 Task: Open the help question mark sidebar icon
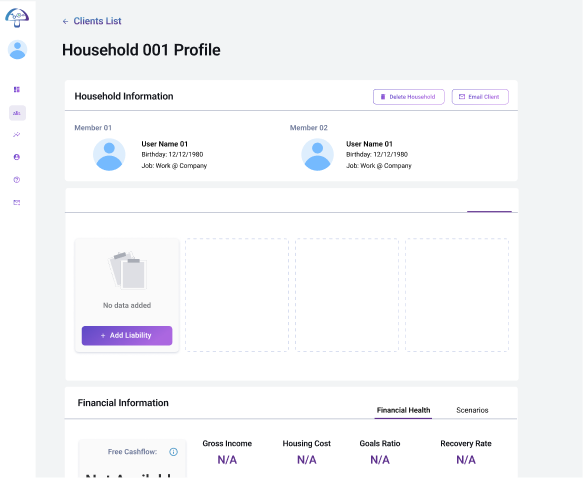point(17,180)
